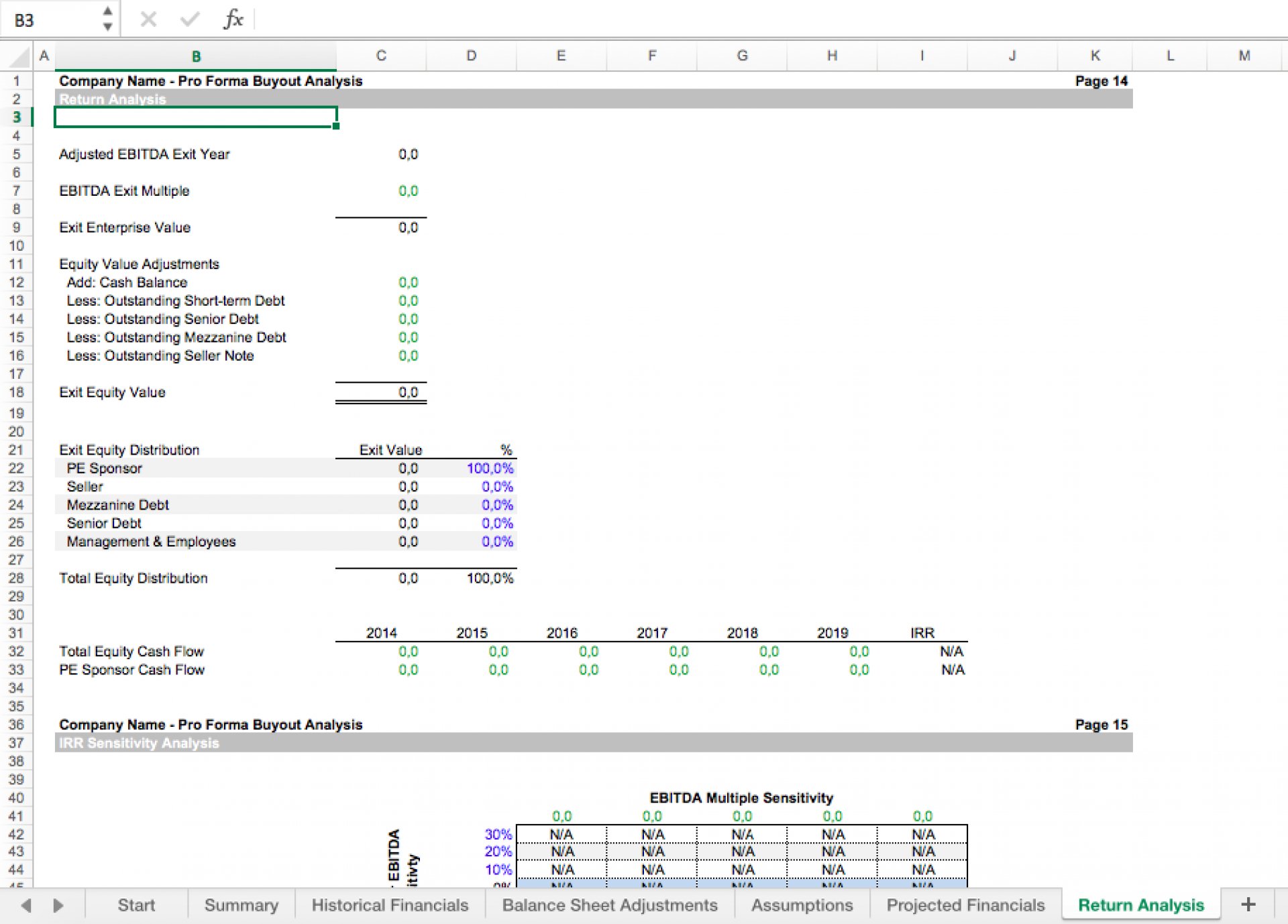Click the 'Mezzanine Debt' distribution row label
This screenshot has width=1288, height=924.
117,505
